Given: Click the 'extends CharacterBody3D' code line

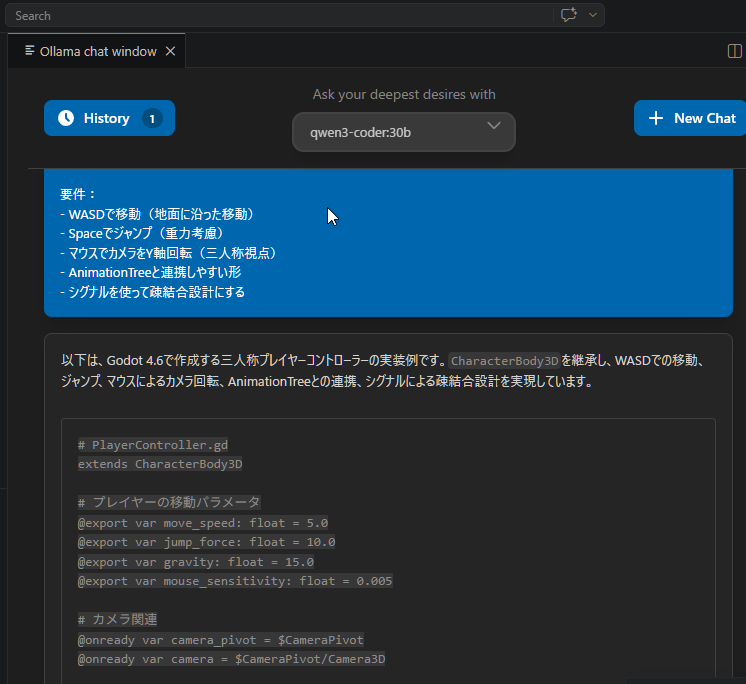Looking at the screenshot, I should click(x=160, y=464).
